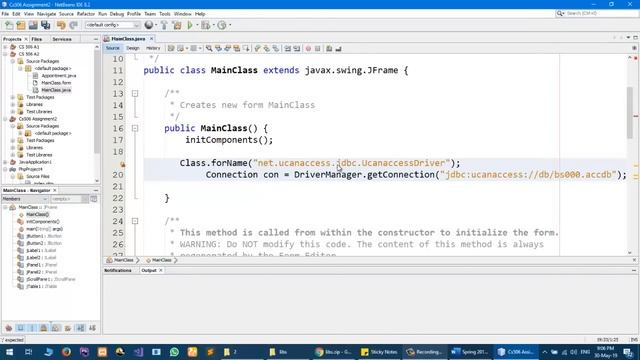Image resolution: width=640 pixels, height=360 pixels.
Task: Run the project with green play icon
Action: [x=190, y=25]
